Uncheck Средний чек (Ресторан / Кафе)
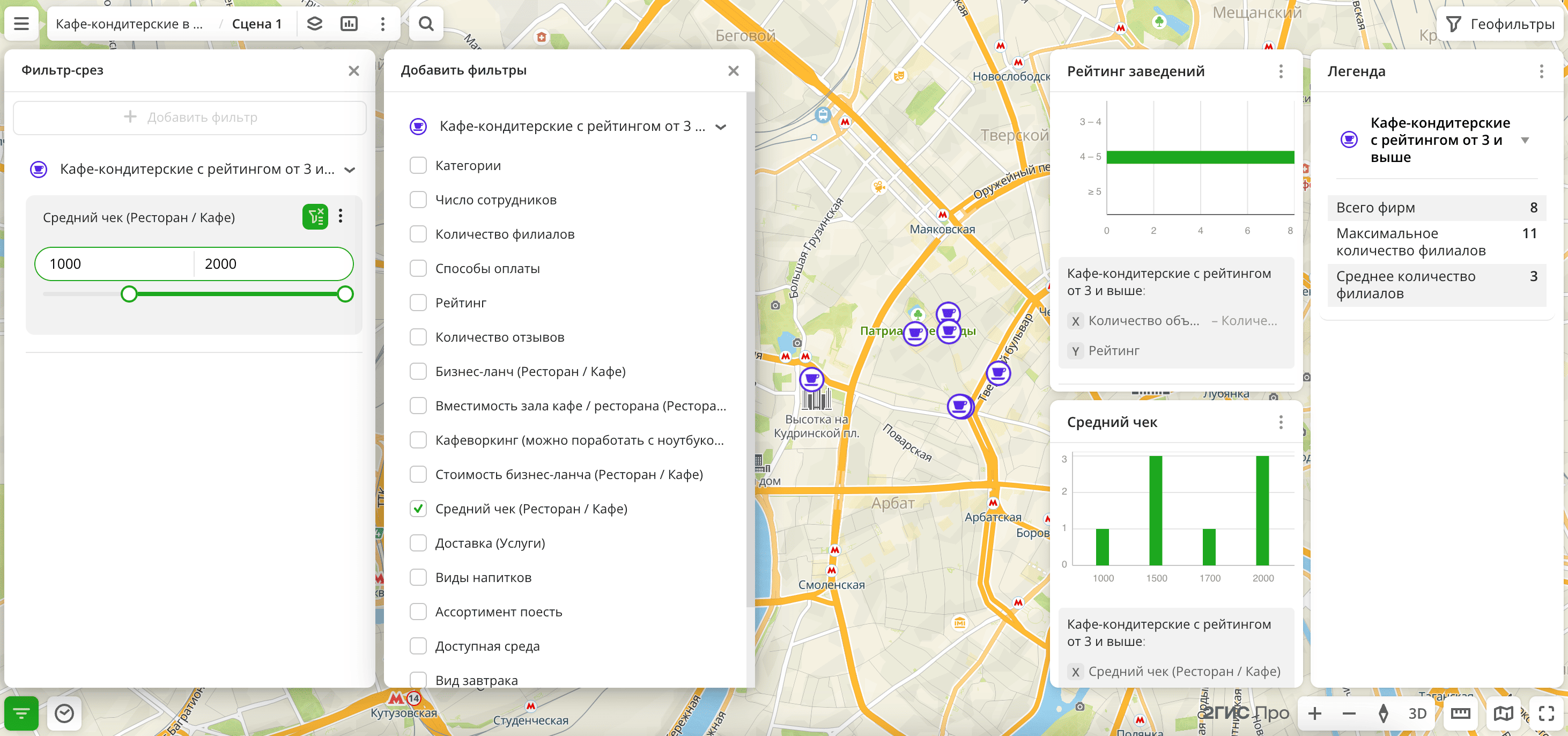This screenshot has height=736, width=1568. (418, 509)
